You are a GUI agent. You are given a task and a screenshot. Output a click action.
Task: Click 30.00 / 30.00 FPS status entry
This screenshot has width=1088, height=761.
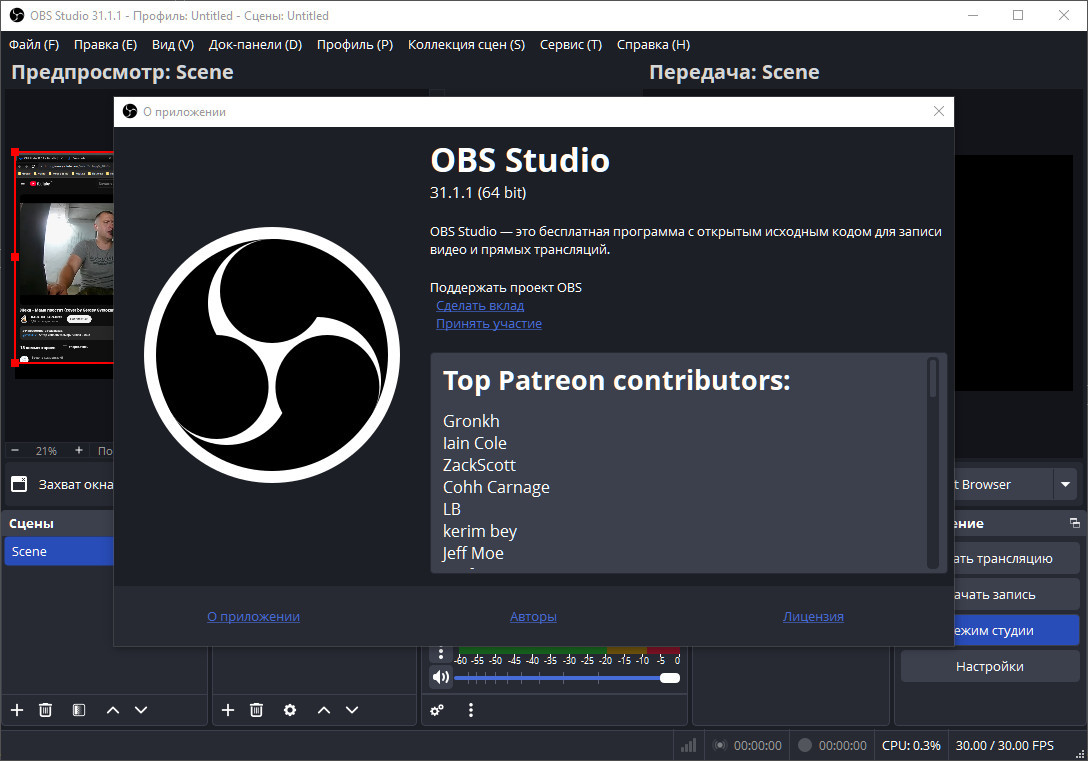coord(1004,745)
